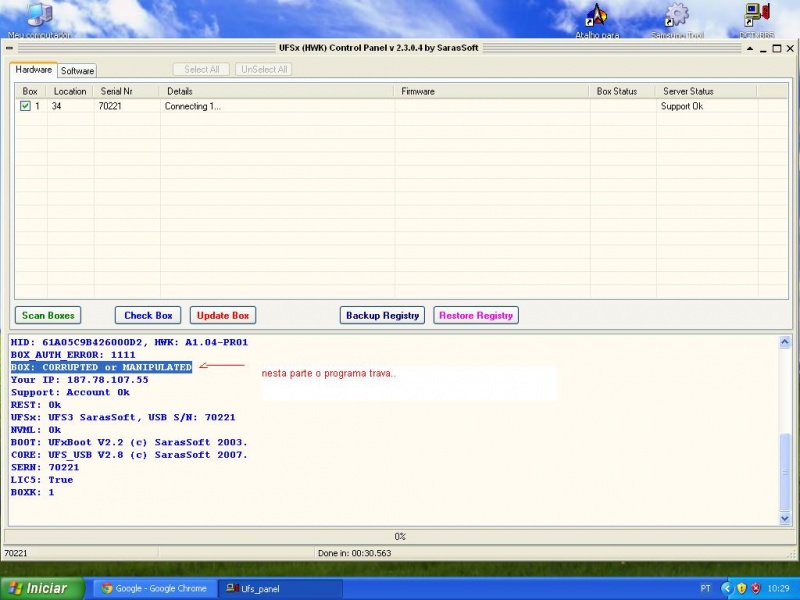Click the Details column header
The height and width of the screenshot is (600, 800).
(277, 91)
